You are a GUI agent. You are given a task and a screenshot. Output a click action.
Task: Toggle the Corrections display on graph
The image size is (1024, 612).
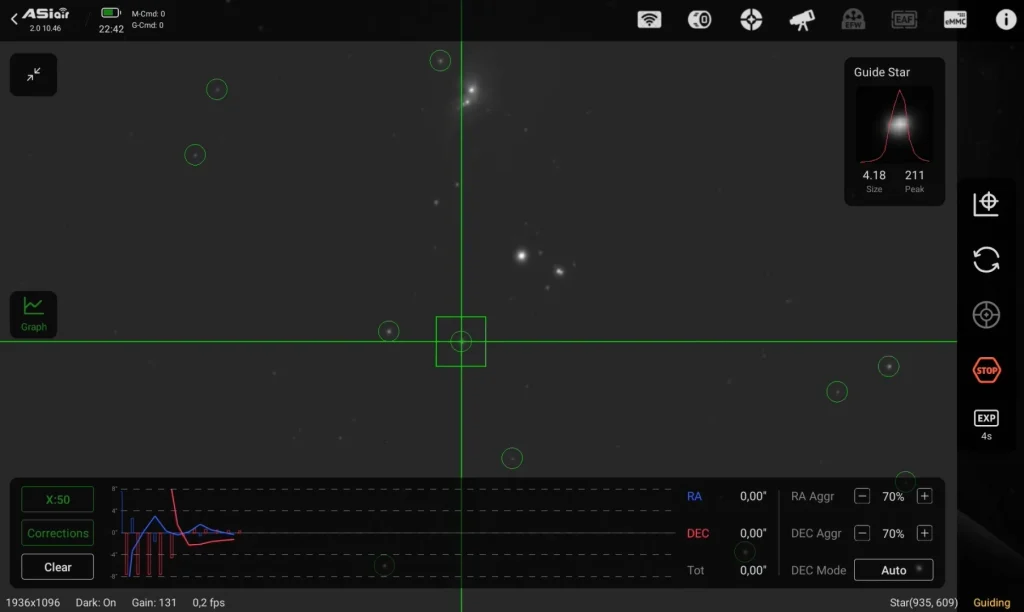click(58, 533)
